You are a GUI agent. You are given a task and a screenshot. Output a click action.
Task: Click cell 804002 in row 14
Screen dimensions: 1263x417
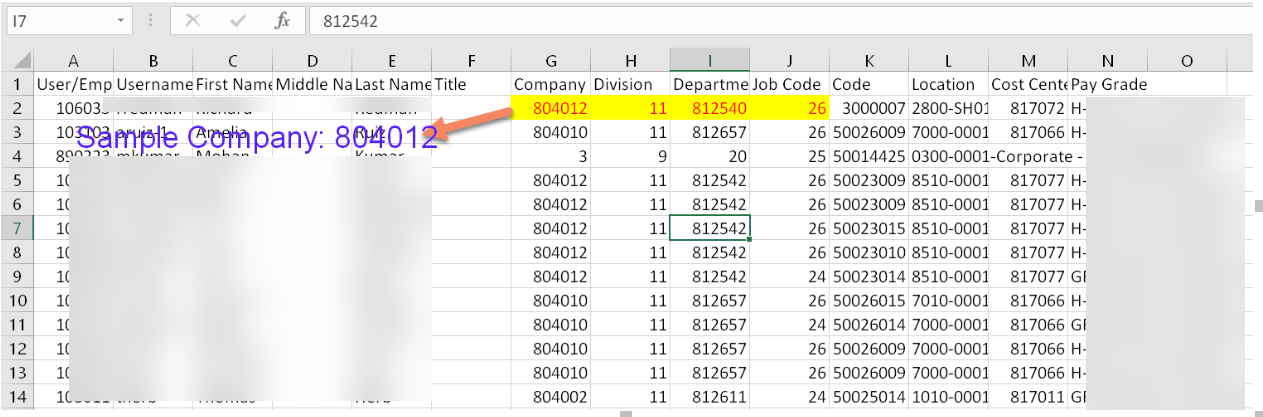[550, 396]
